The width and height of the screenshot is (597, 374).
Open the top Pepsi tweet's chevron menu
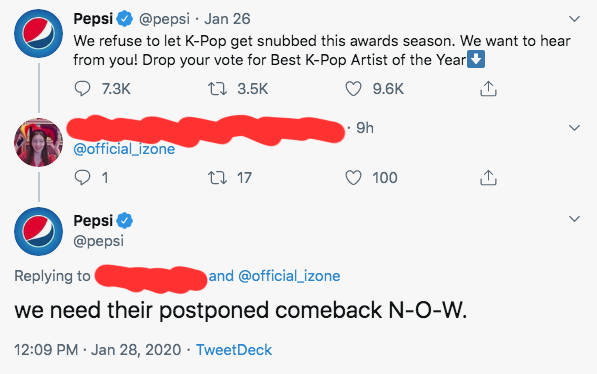pos(574,19)
